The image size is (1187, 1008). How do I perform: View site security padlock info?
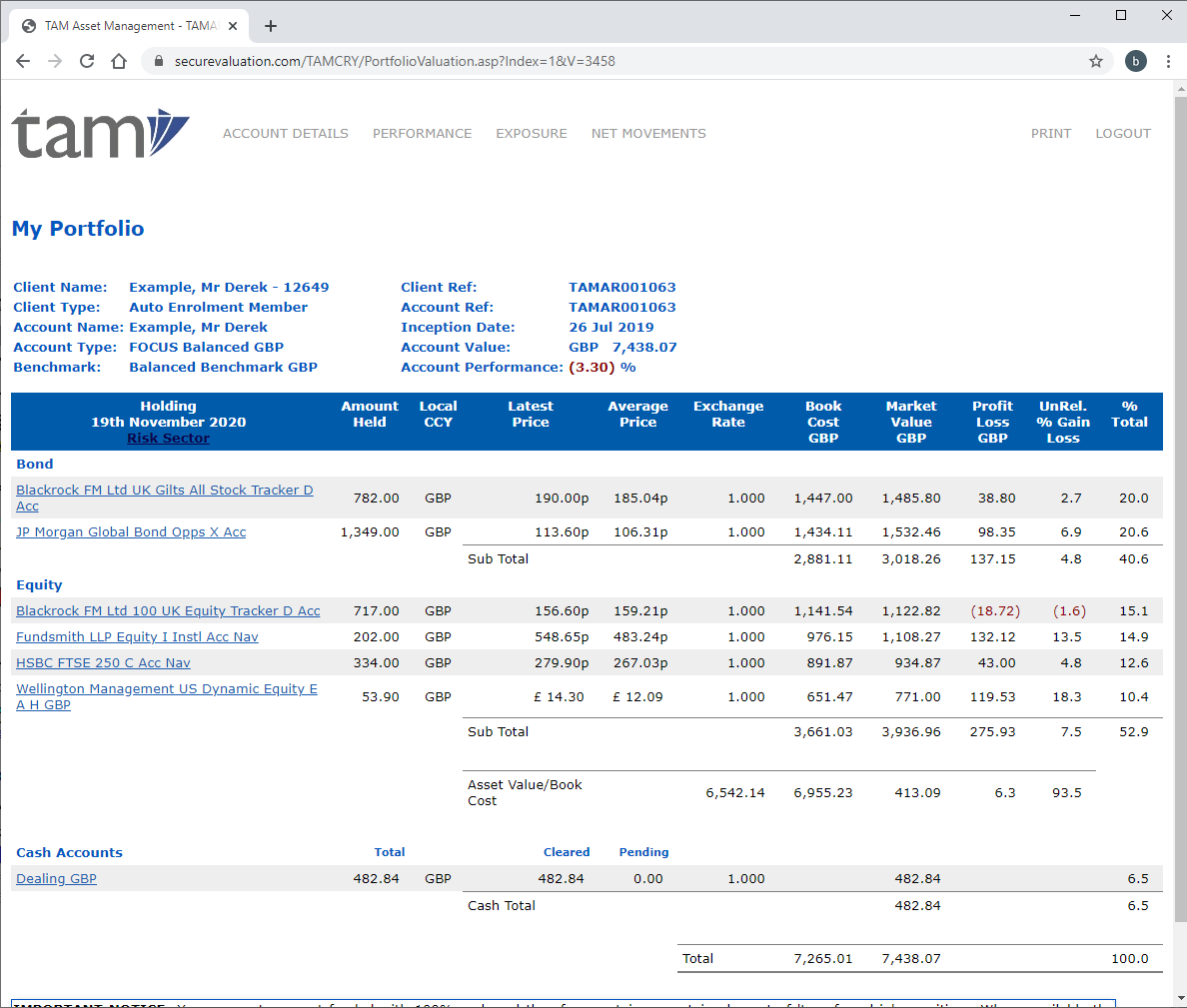(158, 61)
